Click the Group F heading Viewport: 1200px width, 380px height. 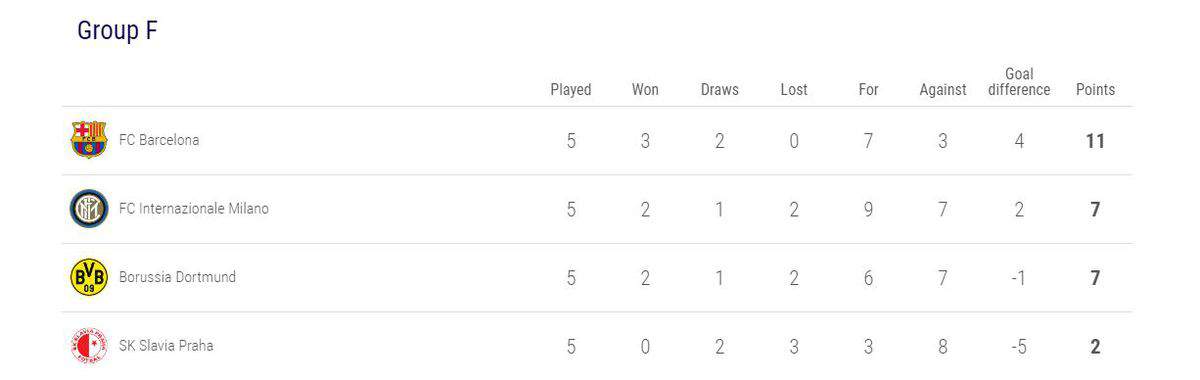(x=117, y=31)
